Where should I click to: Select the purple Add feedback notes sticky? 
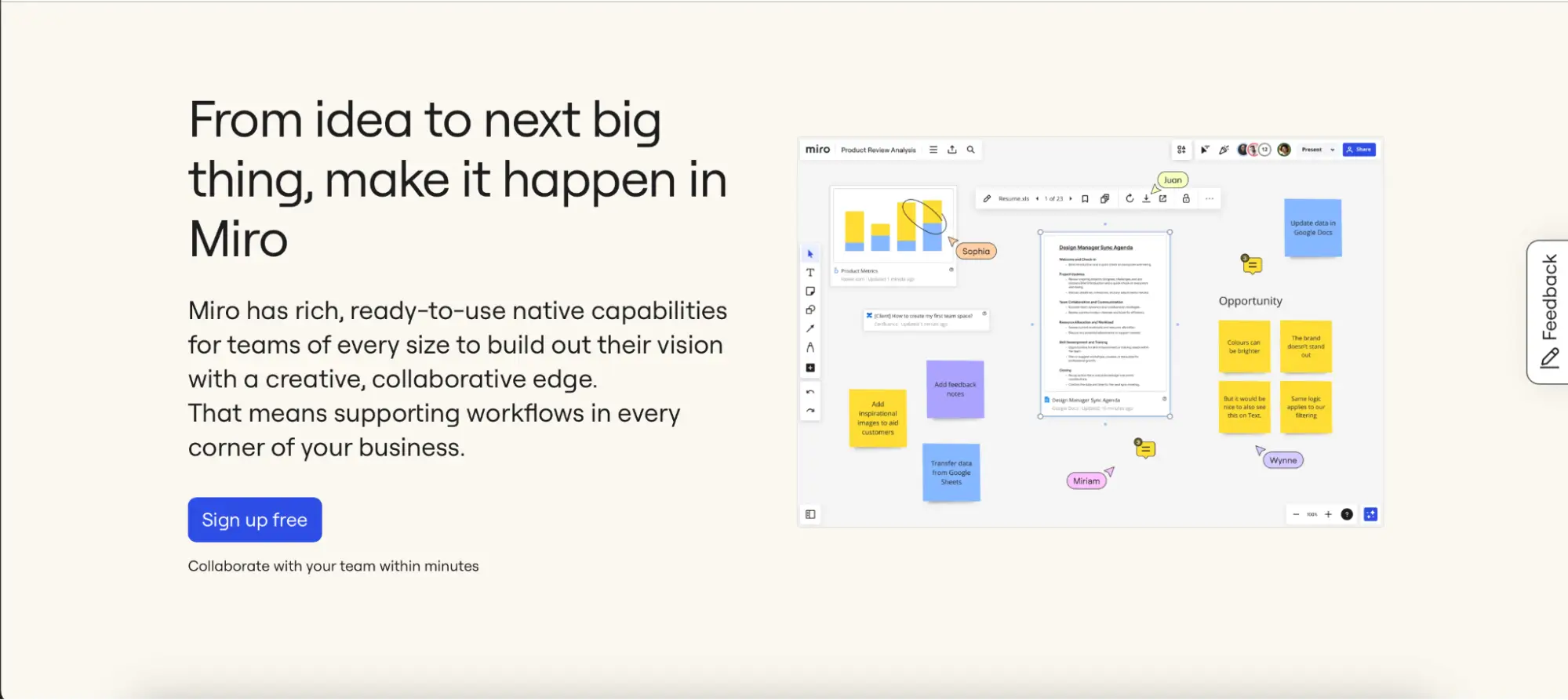click(x=955, y=390)
